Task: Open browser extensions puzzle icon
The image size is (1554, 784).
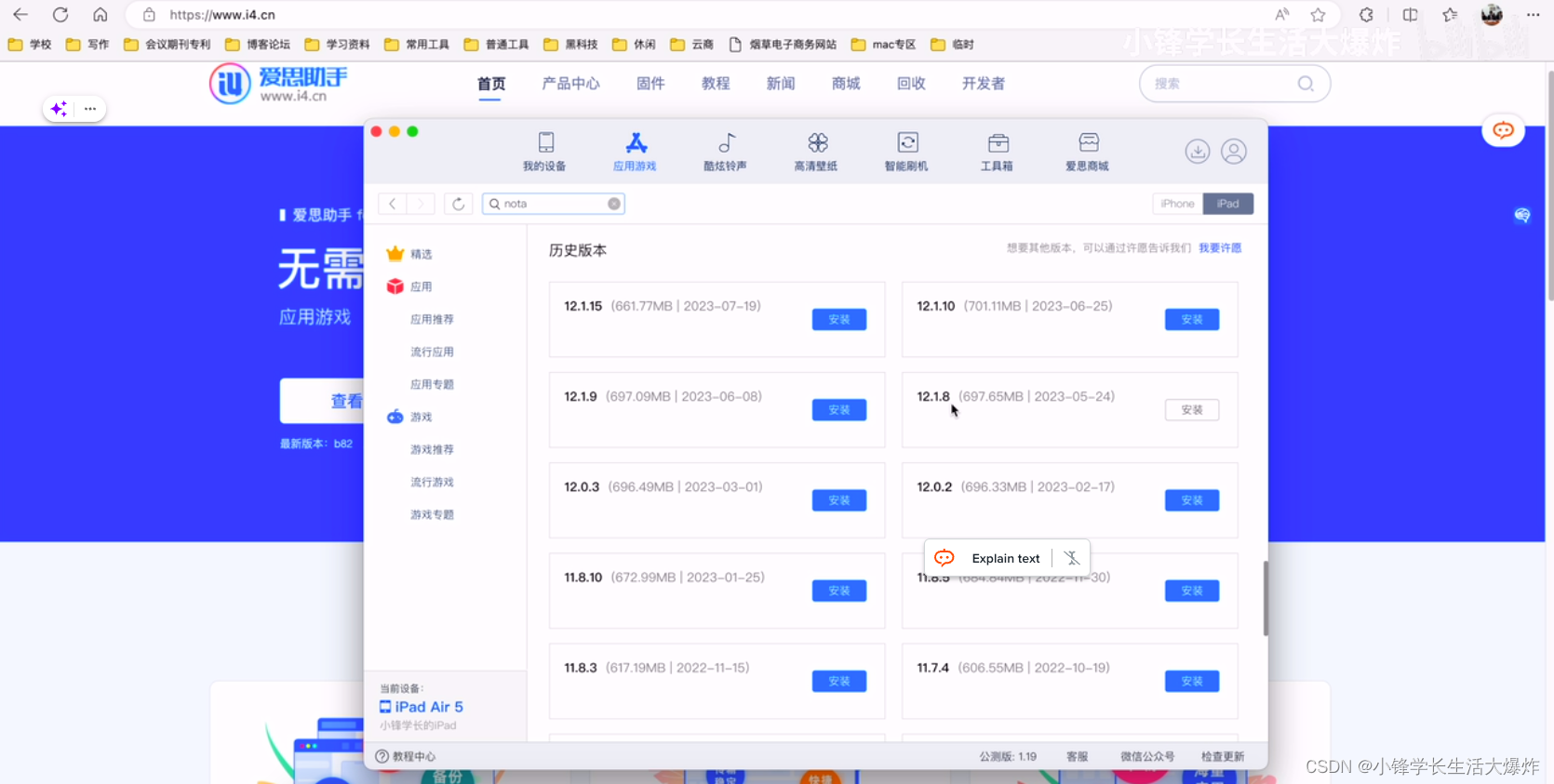Action: 1366,15
